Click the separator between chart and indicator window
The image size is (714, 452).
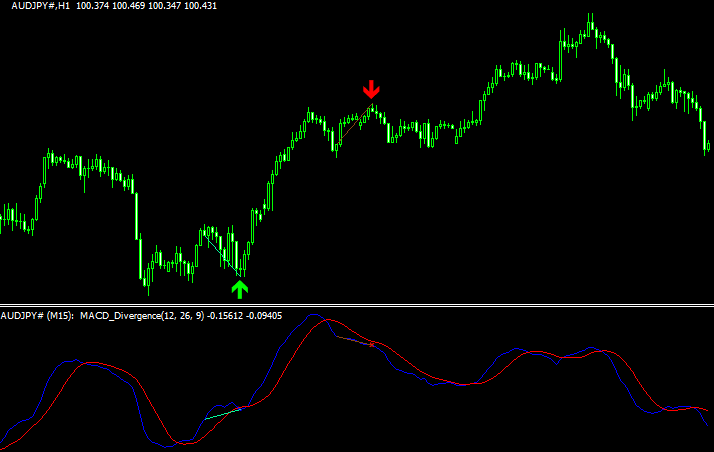coord(357,305)
